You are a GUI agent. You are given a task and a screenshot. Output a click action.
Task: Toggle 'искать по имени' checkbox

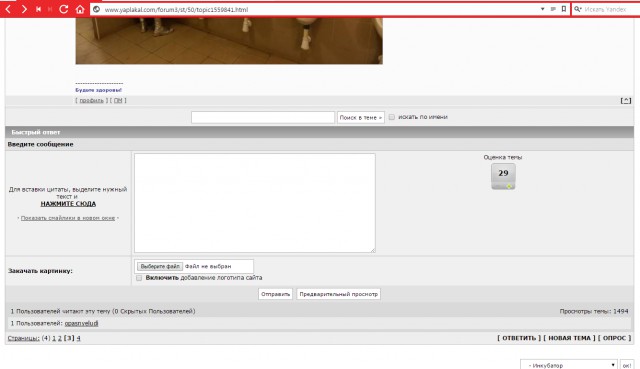click(x=392, y=117)
